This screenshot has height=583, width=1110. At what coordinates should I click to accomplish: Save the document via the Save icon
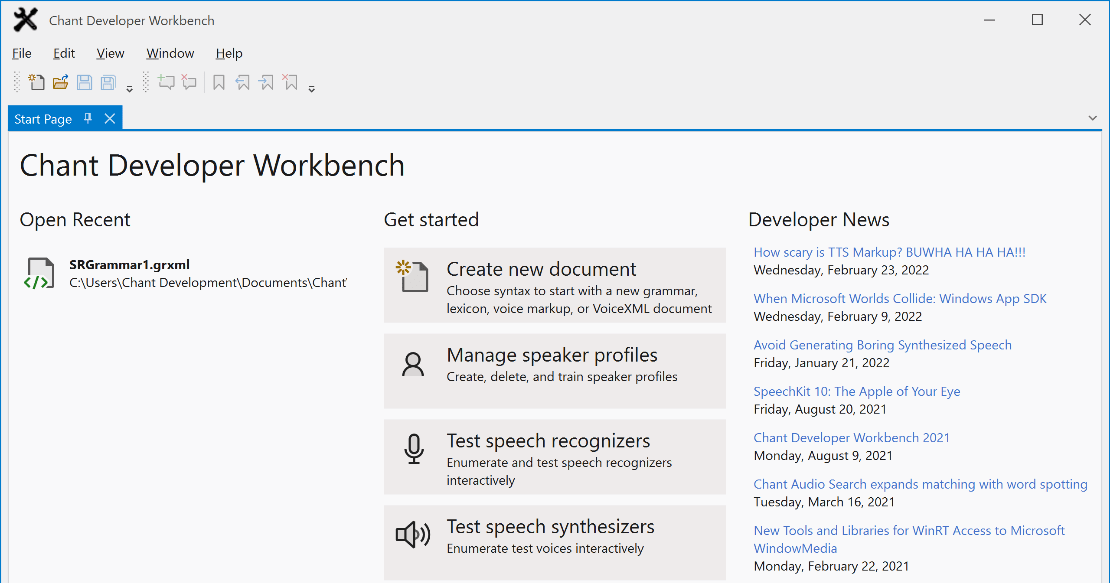tap(84, 82)
